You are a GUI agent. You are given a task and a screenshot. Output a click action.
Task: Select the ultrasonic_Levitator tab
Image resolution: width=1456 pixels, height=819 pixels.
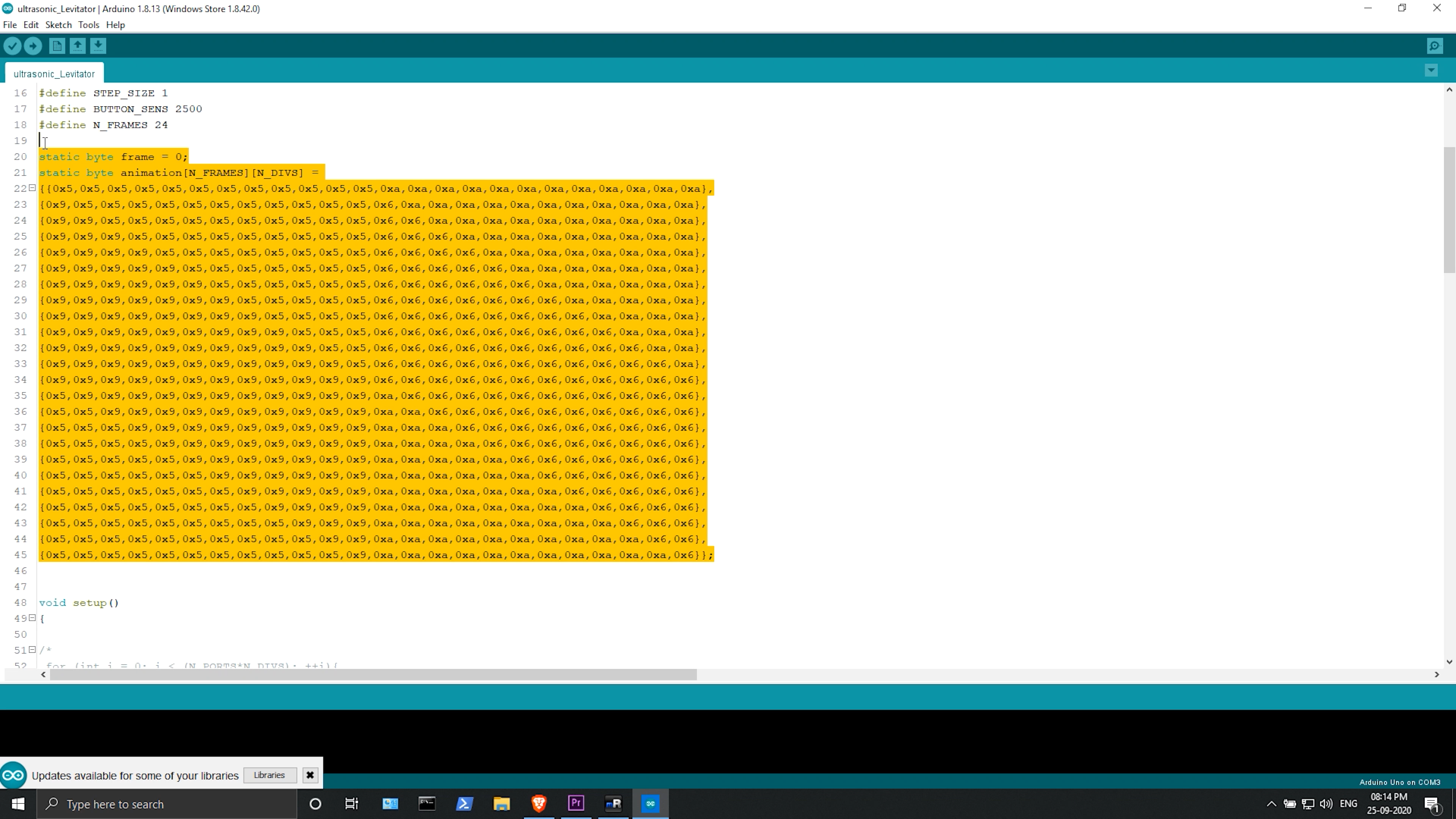click(x=54, y=74)
